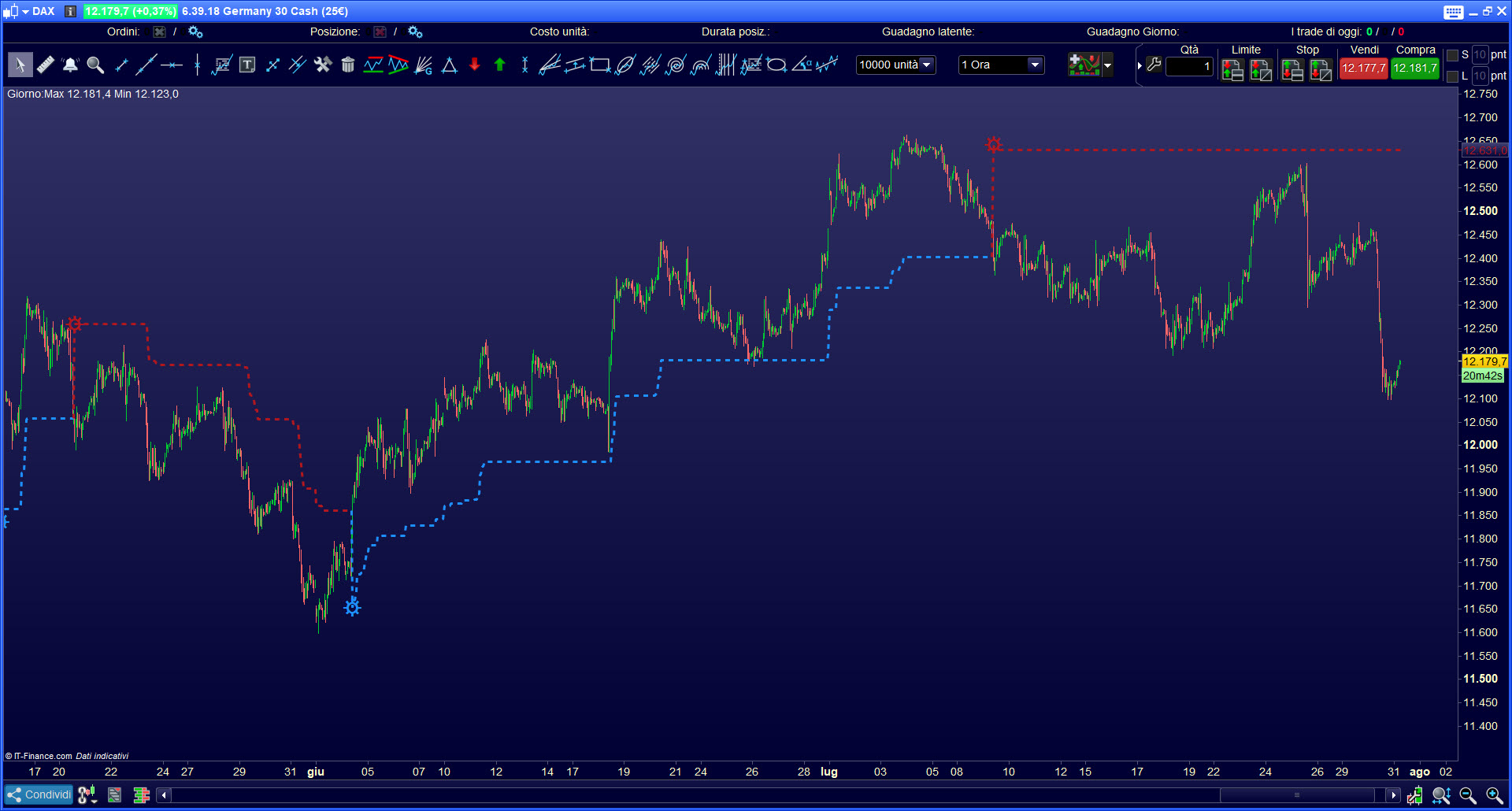Click the zoom in magnifier at bottom right
Viewport: 1512px width, 811px height.
coord(1494,795)
